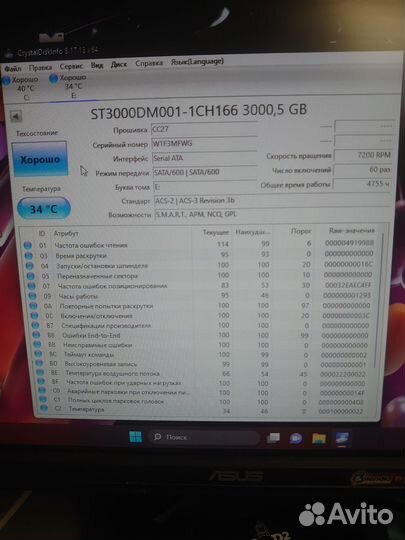Click status icon for attribute 0A
405x540 pixels.
coord(33,306)
